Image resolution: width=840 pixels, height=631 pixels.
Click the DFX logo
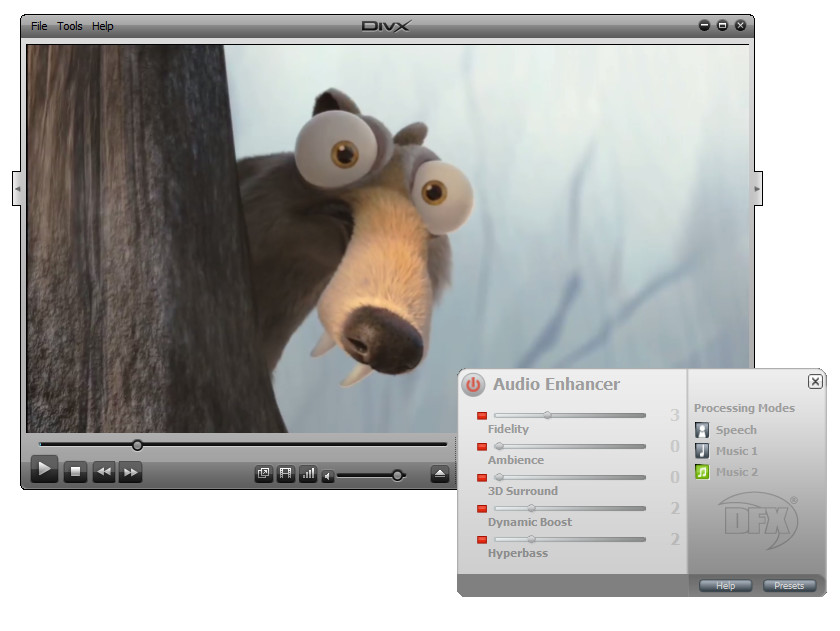(x=760, y=520)
